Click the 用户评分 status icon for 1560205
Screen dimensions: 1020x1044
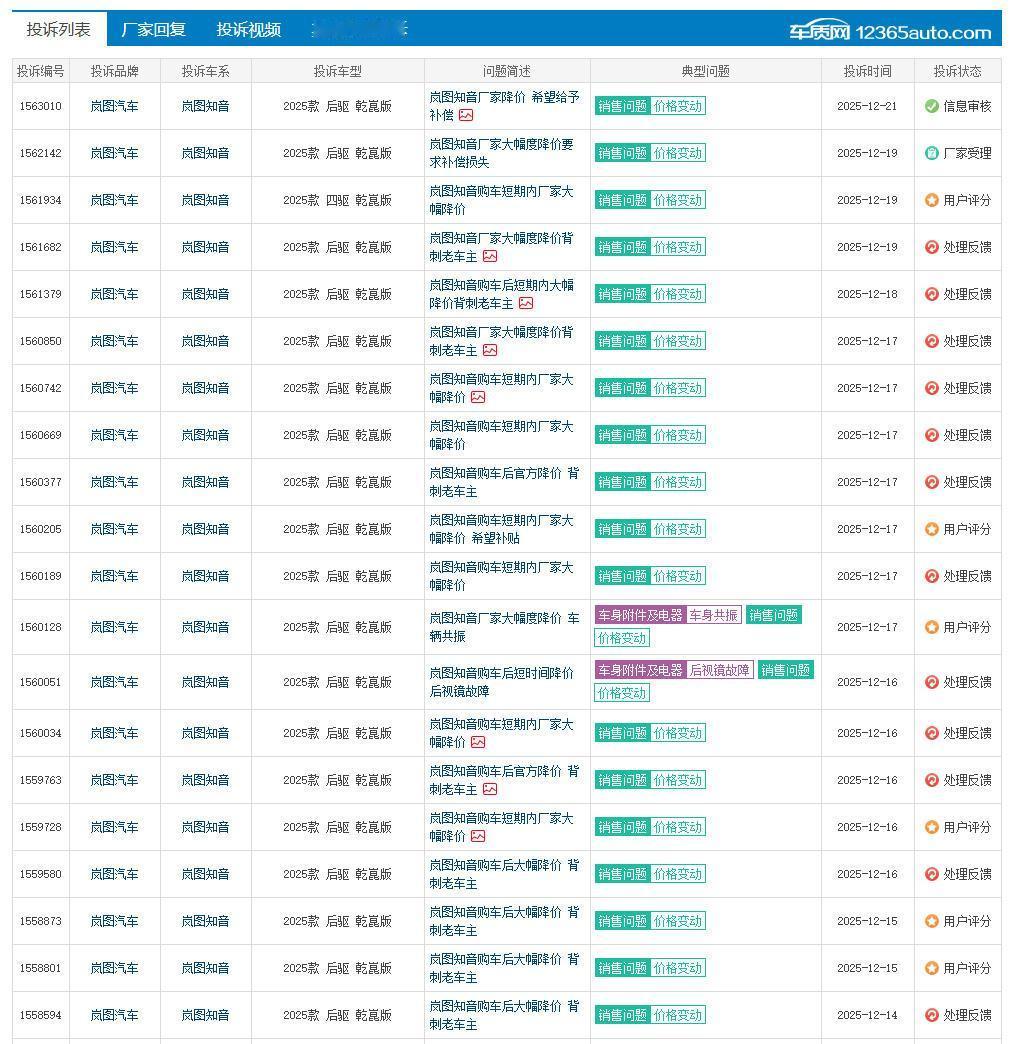pos(931,529)
